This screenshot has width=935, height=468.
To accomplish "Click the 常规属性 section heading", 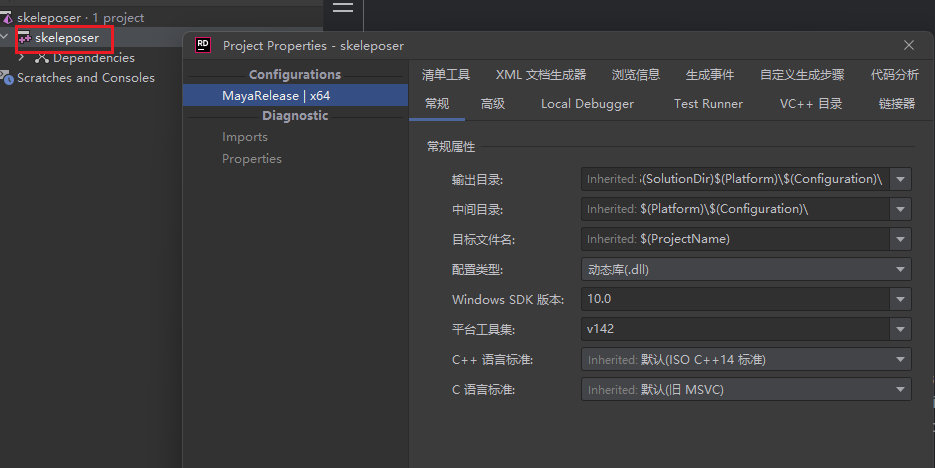I will [451, 147].
